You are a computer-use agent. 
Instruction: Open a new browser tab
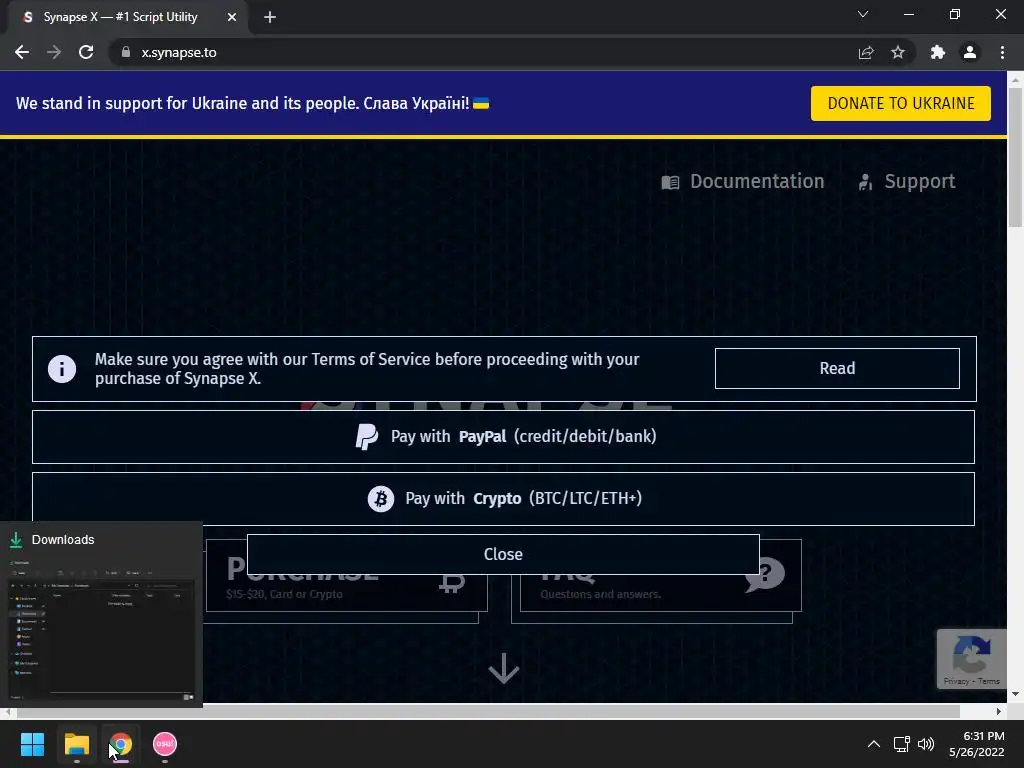pos(270,17)
